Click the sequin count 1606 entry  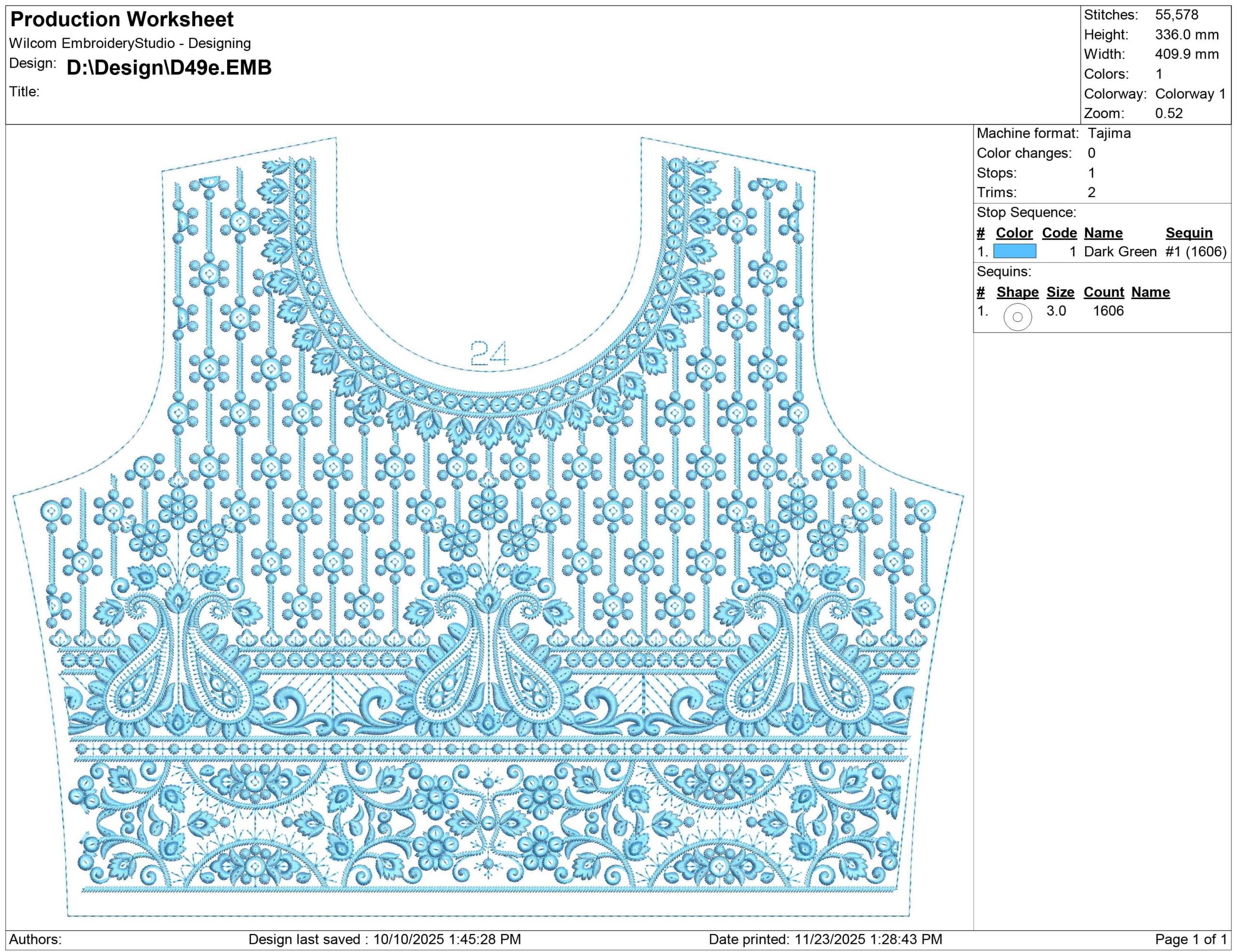click(1108, 311)
